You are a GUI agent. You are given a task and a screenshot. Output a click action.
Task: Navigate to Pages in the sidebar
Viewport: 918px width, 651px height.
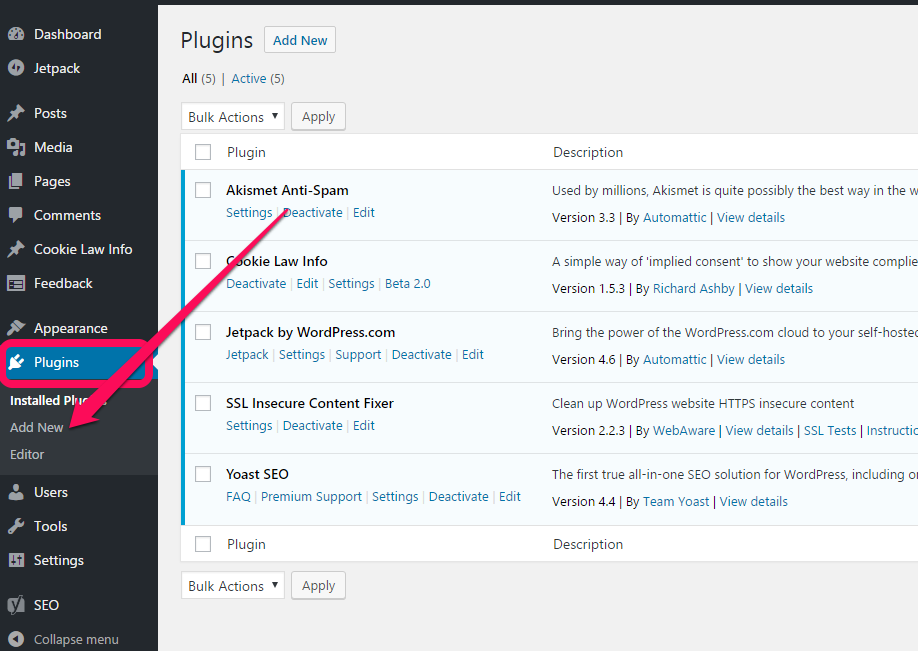(52, 181)
